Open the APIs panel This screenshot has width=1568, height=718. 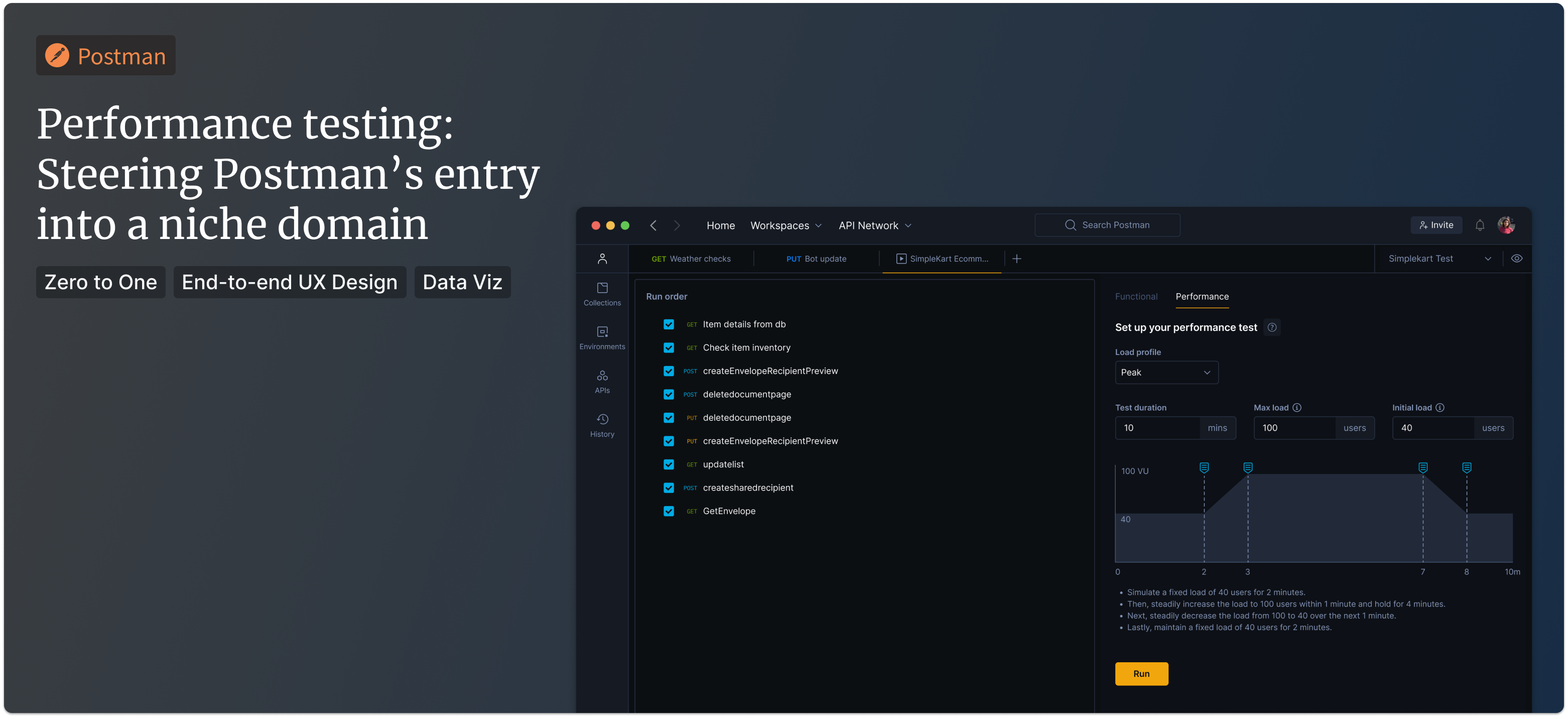(602, 382)
